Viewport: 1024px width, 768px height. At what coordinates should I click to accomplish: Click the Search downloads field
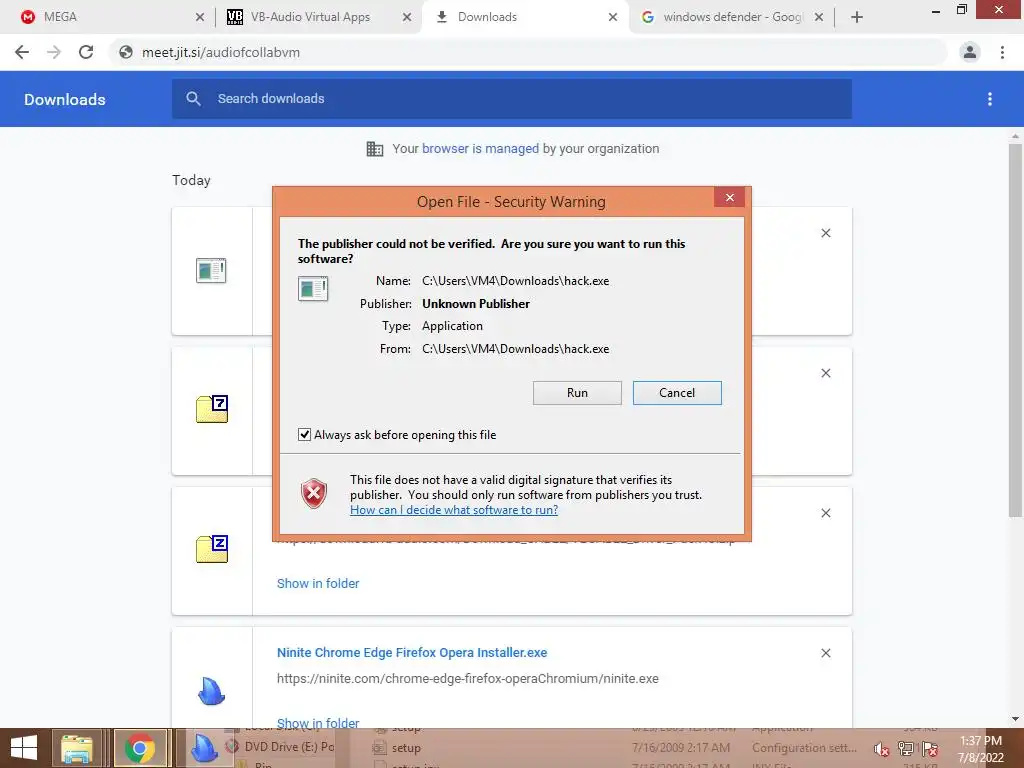512,99
